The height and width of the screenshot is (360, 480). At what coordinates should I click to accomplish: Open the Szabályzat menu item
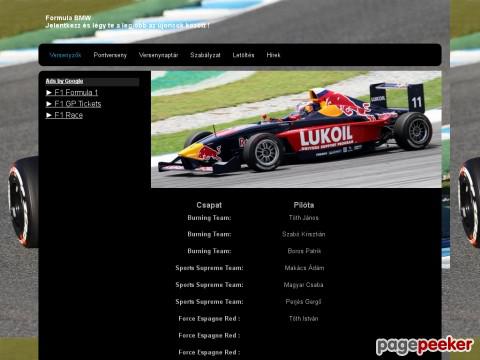(x=205, y=55)
